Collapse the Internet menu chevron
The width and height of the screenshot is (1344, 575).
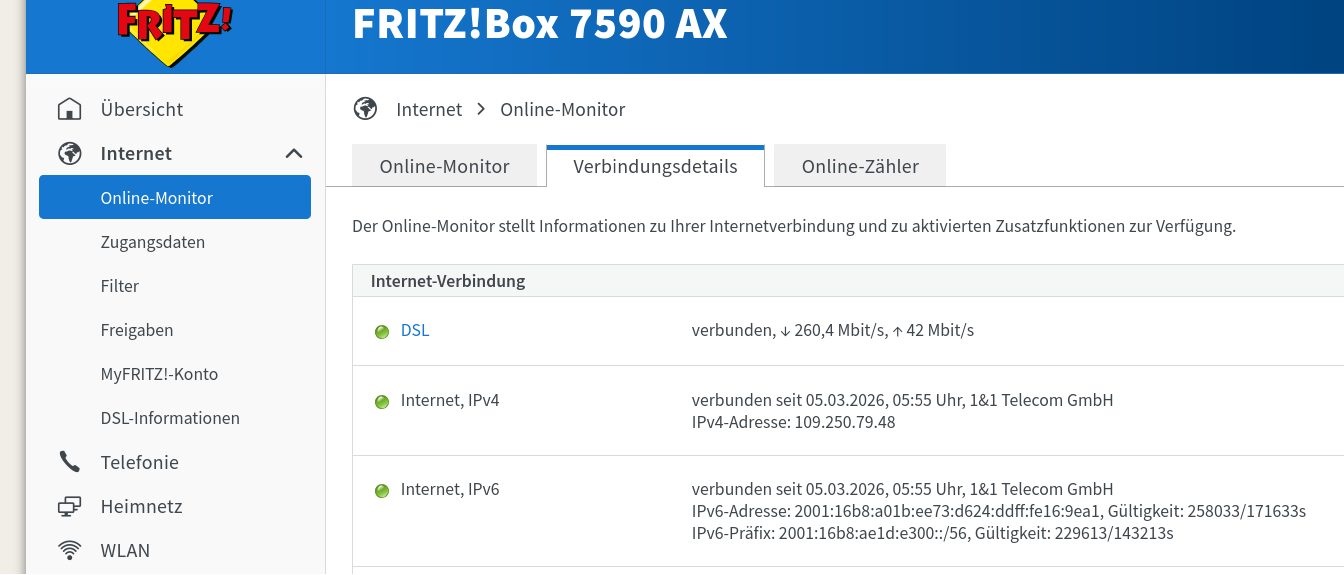[x=294, y=153]
